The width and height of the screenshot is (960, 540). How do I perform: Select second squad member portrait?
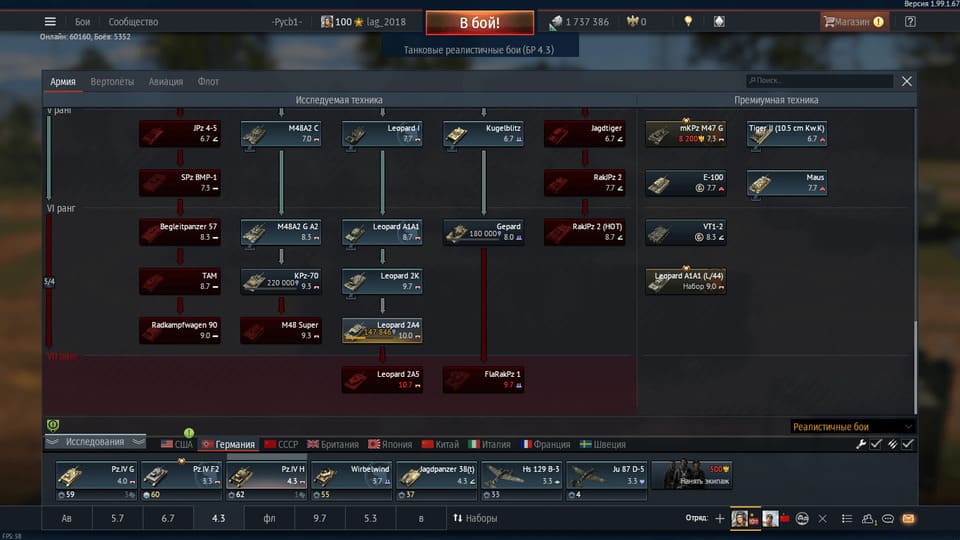tap(770, 518)
